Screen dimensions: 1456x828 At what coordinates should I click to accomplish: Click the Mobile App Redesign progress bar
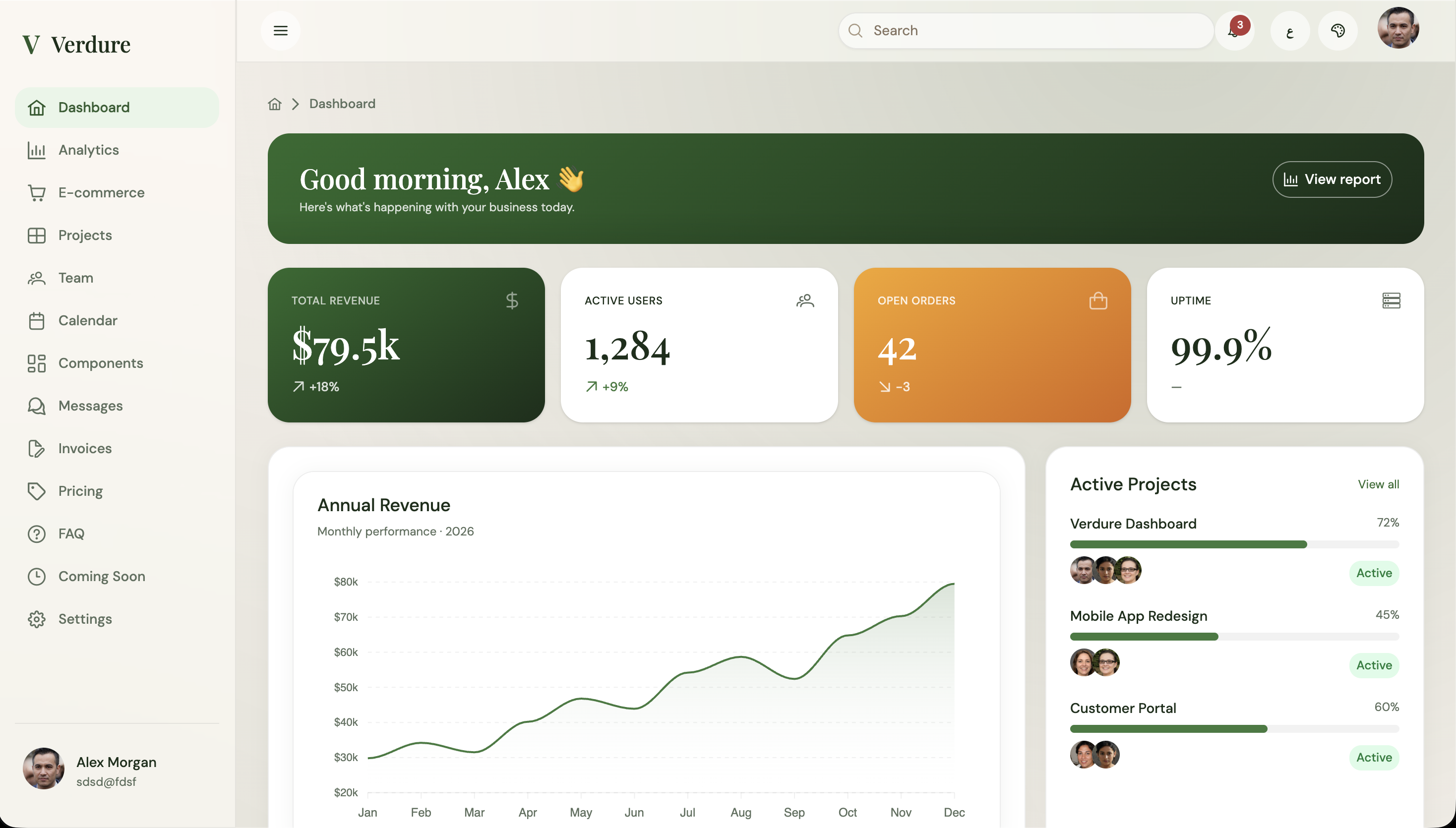click(x=1234, y=637)
